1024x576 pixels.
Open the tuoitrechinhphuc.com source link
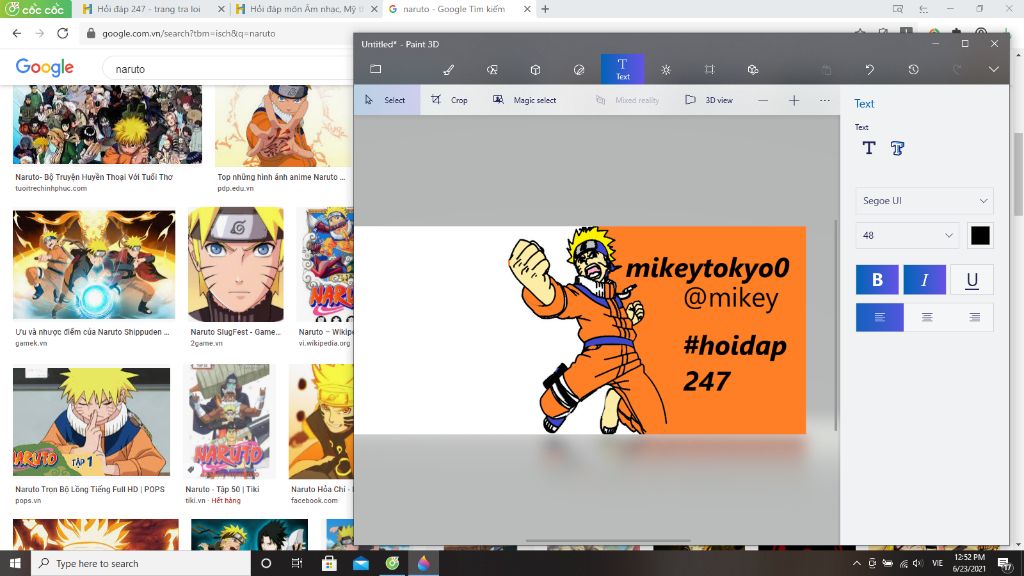pyautogui.click(x=51, y=188)
